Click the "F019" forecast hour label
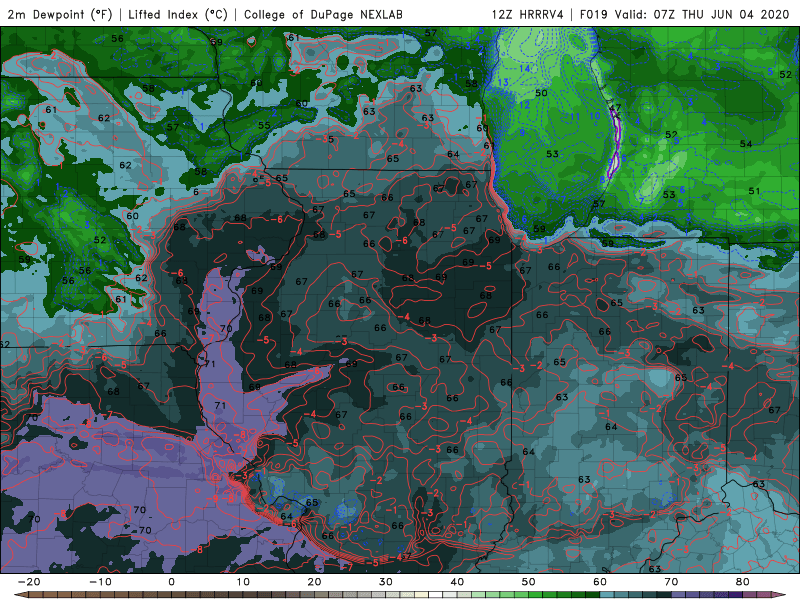 [593, 14]
